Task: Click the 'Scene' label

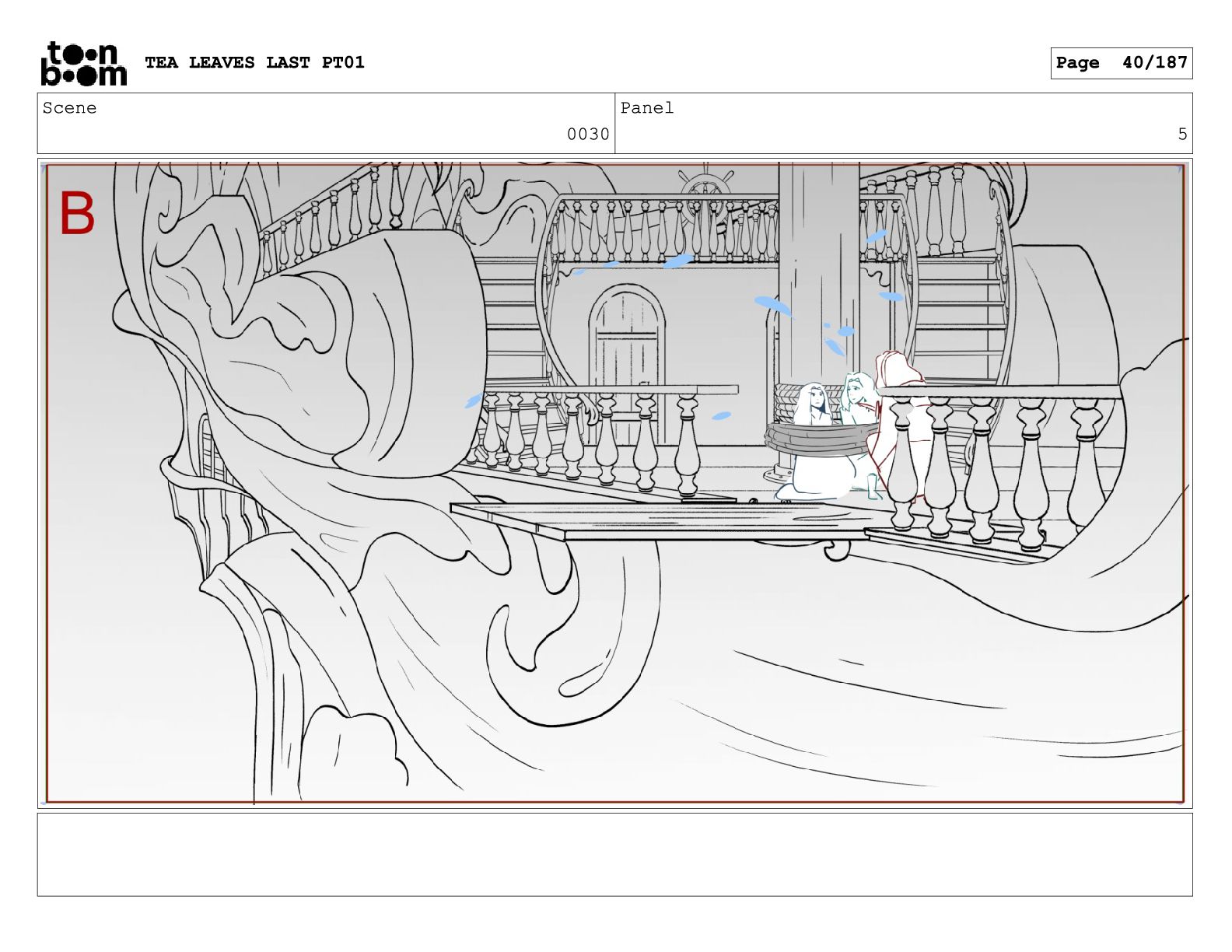Action: [70, 108]
